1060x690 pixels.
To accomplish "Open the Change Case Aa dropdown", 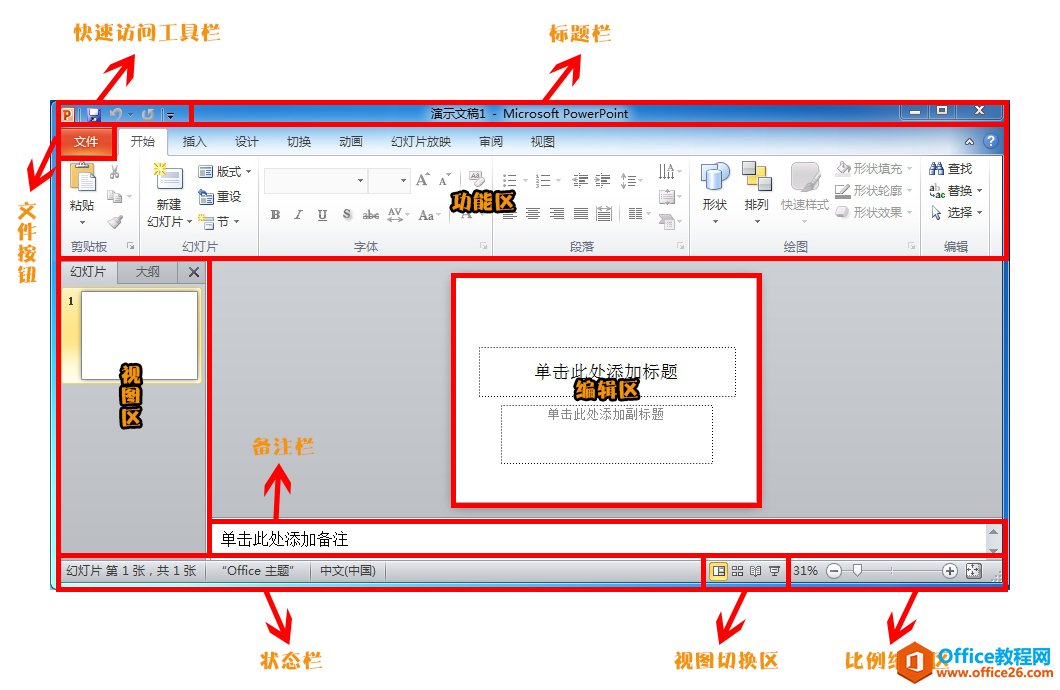I will 429,215.
